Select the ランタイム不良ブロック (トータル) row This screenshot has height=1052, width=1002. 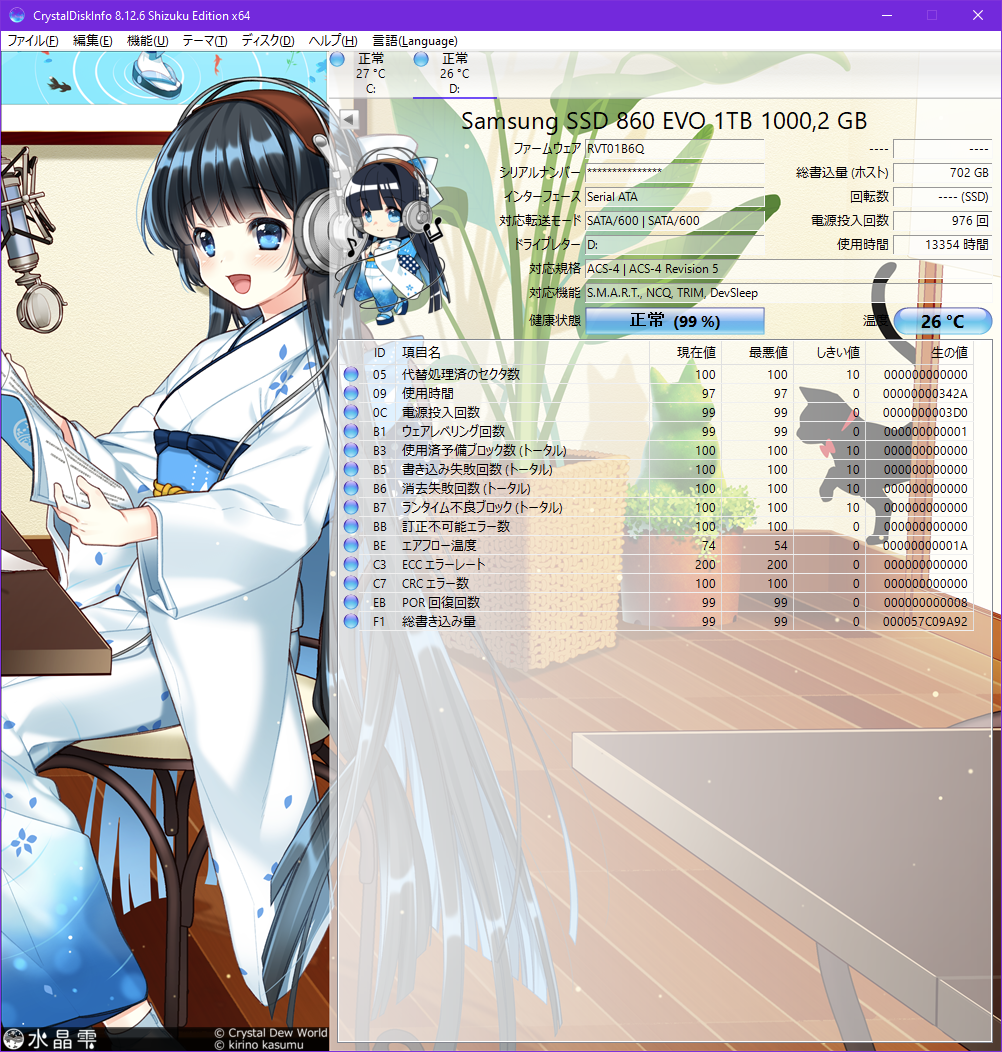point(656,507)
